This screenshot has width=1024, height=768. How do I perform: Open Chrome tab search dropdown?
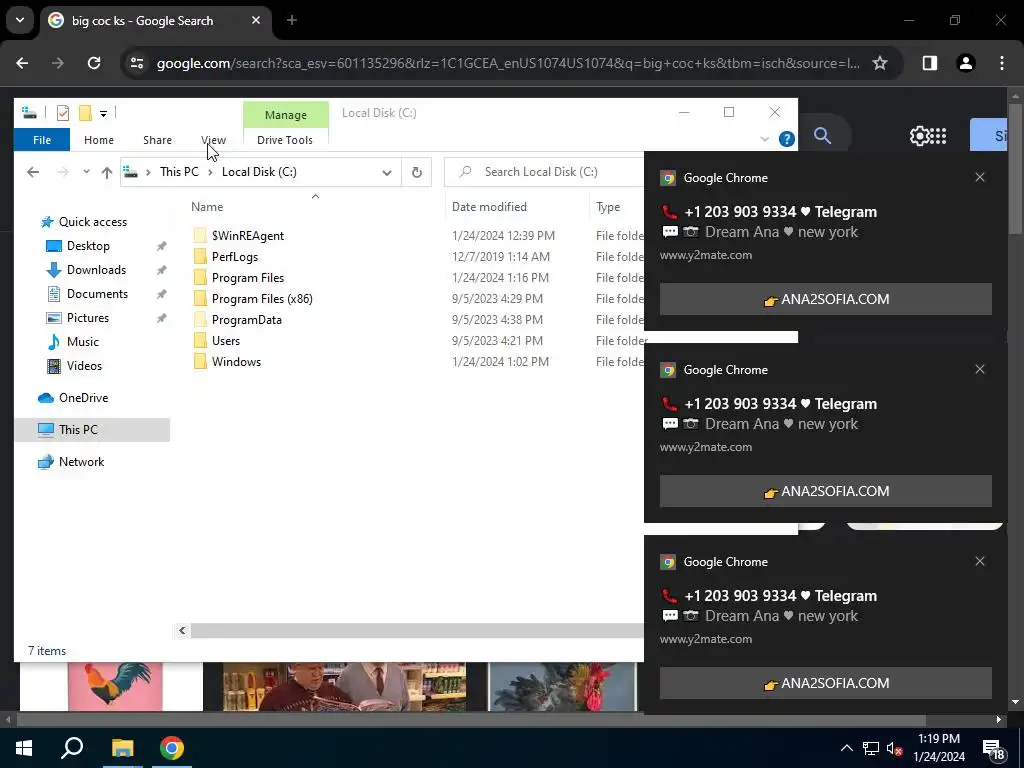[x=20, y=20]
